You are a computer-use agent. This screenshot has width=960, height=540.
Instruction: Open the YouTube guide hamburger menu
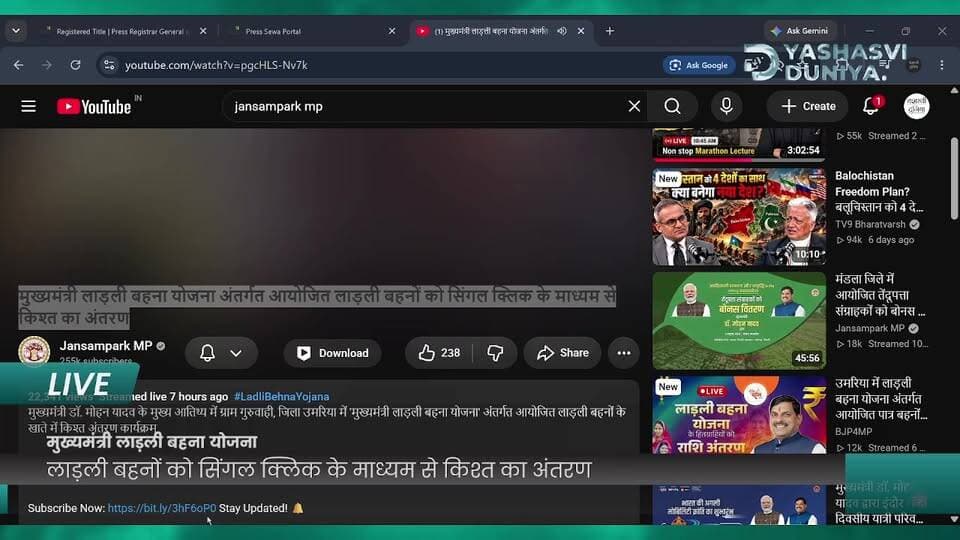(28, 107)
